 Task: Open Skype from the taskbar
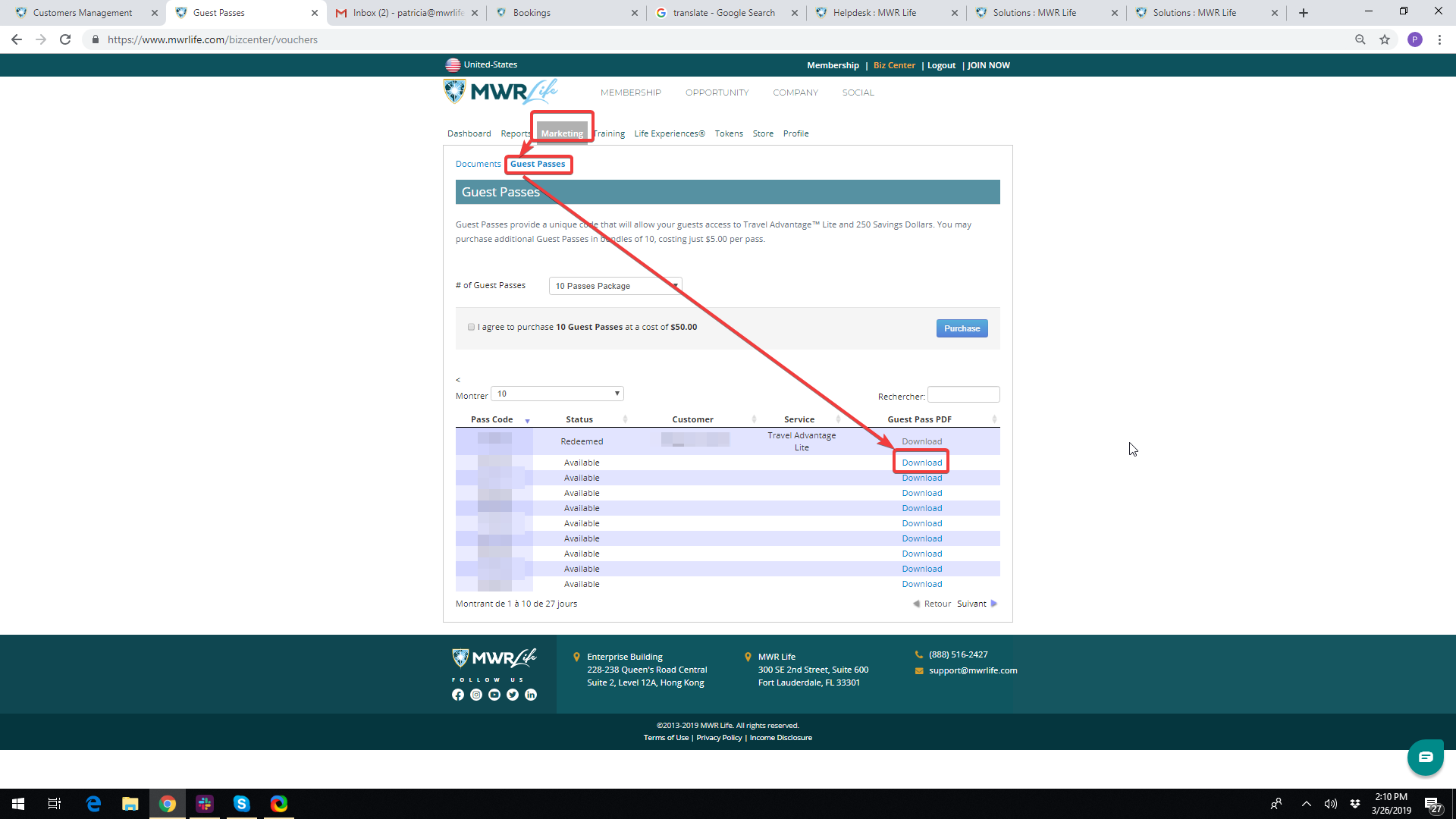click(241, 804)
